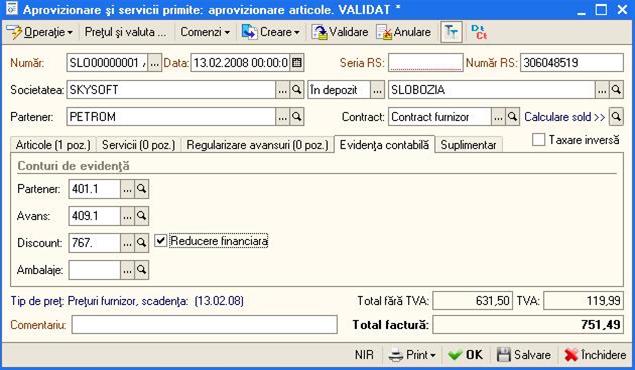Screen dimensions: 635x370
Task: Click the Anulare toolbar button
Action: 403,32
